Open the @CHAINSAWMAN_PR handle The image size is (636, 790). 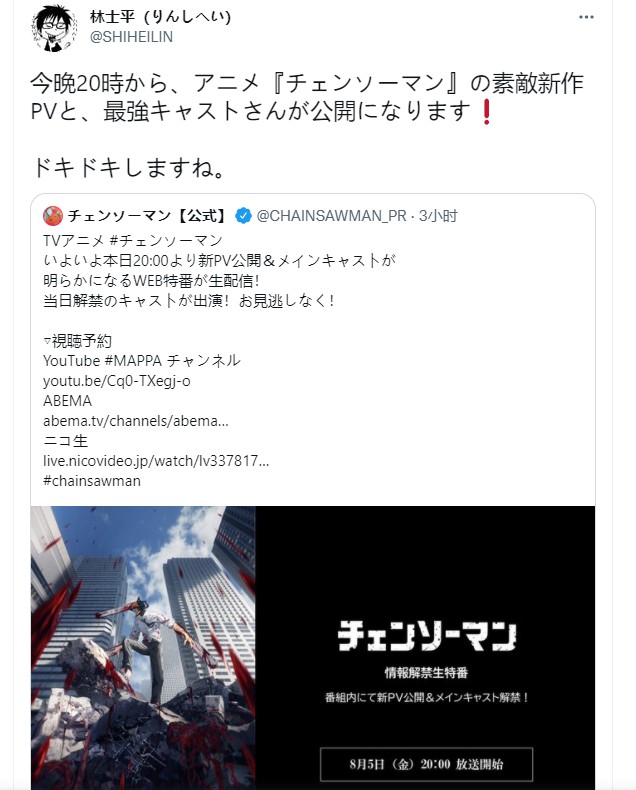pos(331,216)
